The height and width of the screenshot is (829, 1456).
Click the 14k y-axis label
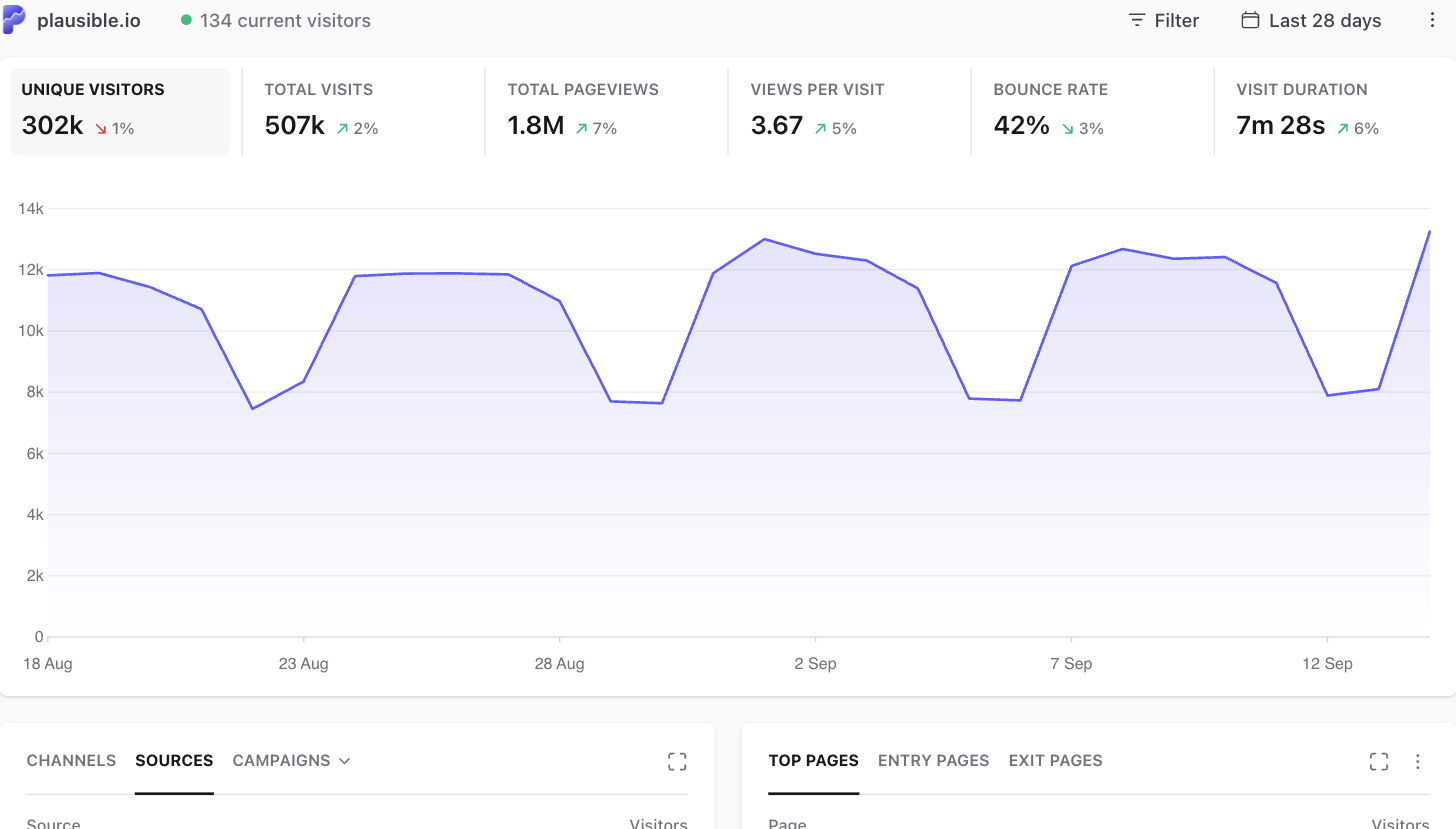click(31, 209)
